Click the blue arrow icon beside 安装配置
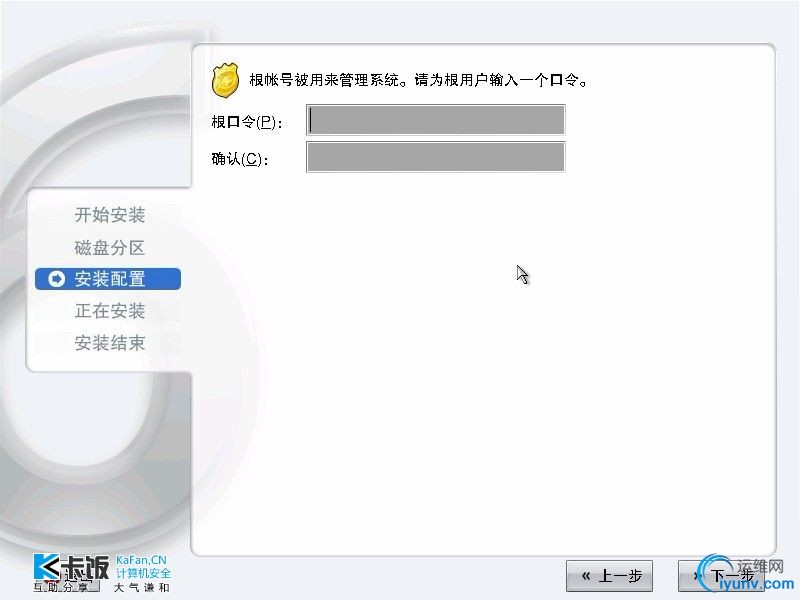Viewport: 800px width, 600px height. tap(56, 279)
